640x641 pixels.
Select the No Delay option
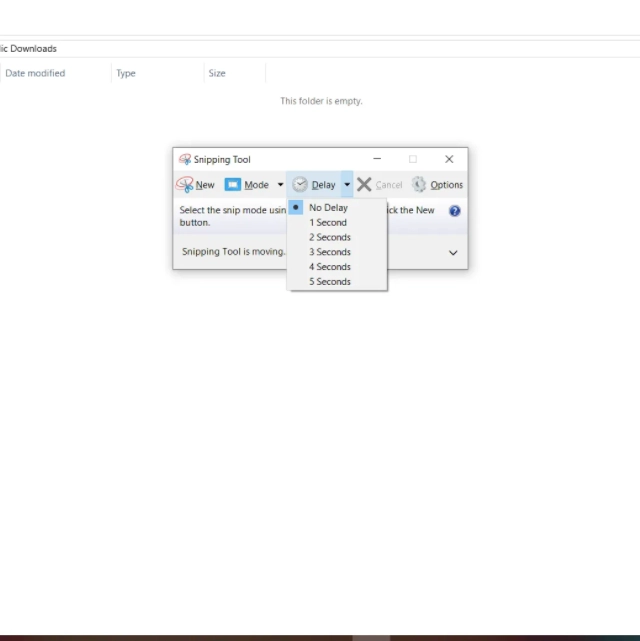click(x=328, y=208)
